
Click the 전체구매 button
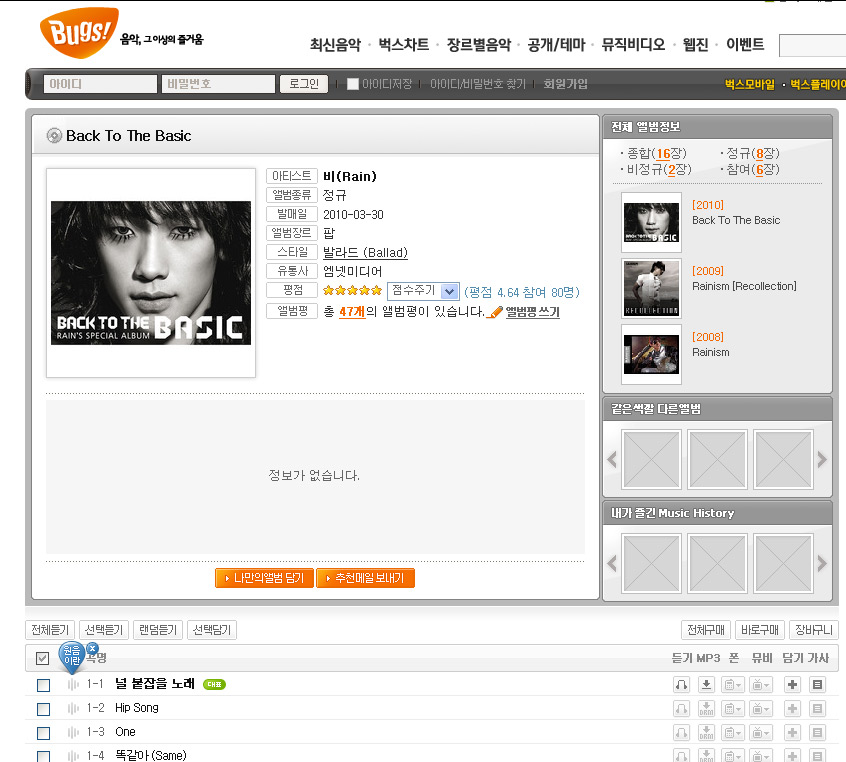click(706, 630)
